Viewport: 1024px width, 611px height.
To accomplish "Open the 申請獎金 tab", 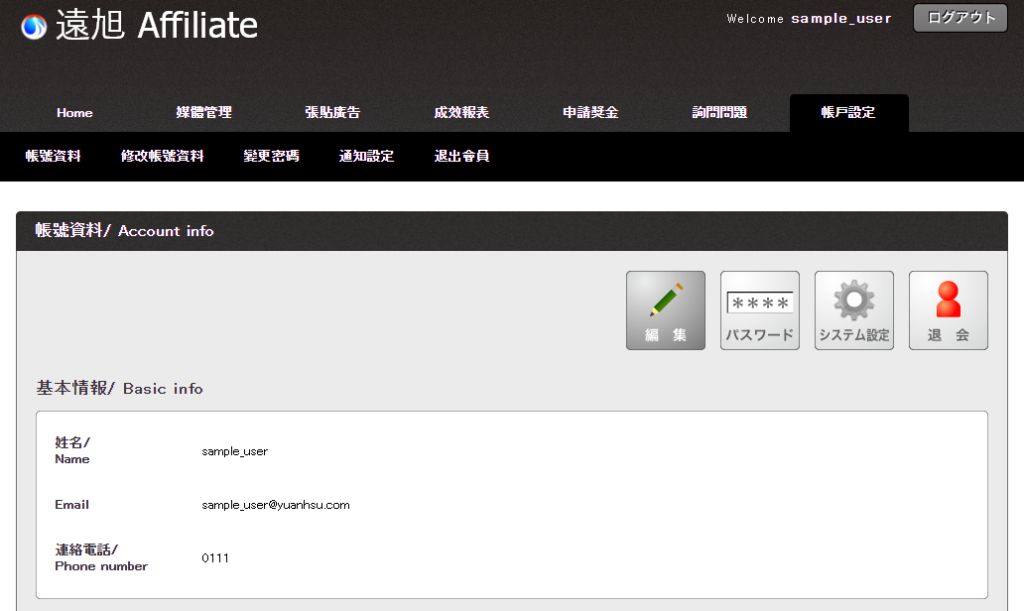I will (x=590, y=113).
